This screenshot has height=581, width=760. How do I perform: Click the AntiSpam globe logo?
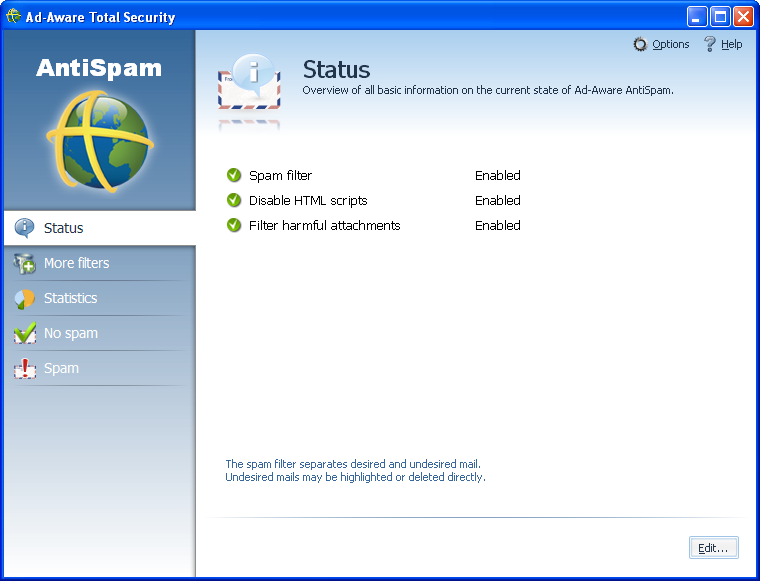[x=100, y=141]
